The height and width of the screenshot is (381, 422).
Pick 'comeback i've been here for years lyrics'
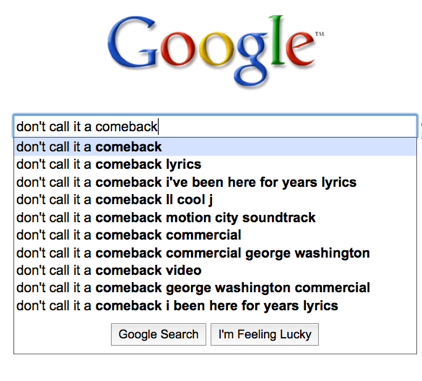215,182
